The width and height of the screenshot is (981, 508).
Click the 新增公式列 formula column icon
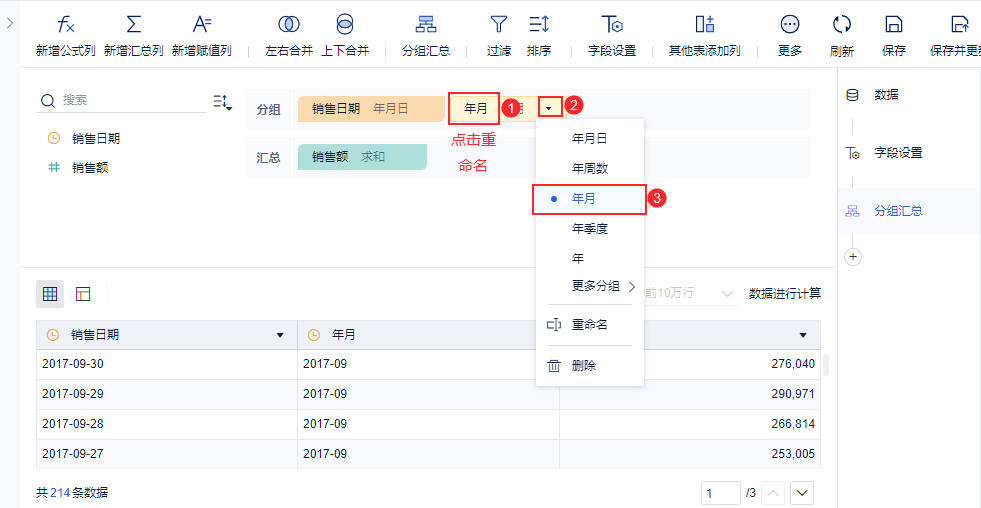66,26
